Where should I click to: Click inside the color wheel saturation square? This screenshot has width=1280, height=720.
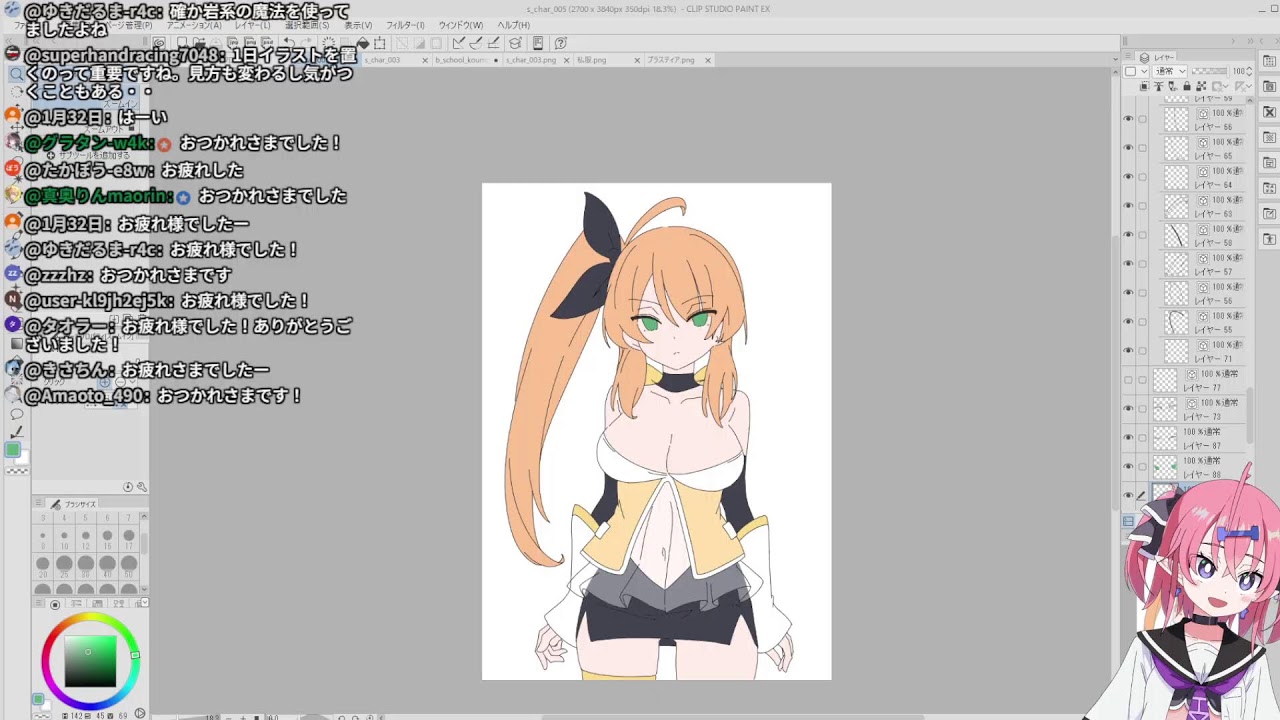(x=90, y=660)
